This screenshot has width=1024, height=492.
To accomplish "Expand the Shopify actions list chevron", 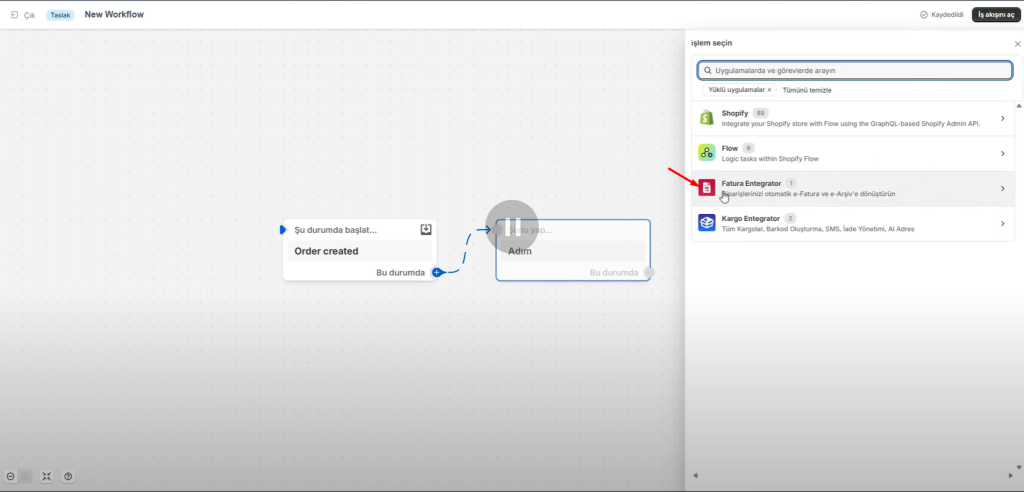I will pyautogui.click(x=1002, y=118).
